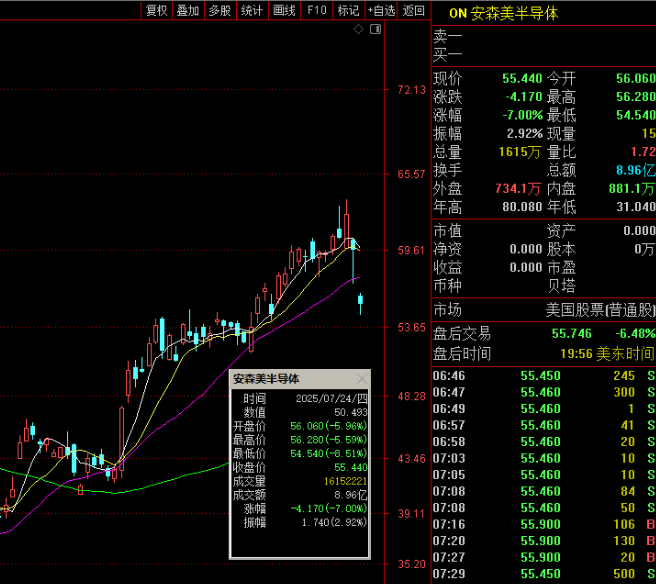Select the 06:49 trade tick row
656x584 pixels.
click(x=543, y=409)
